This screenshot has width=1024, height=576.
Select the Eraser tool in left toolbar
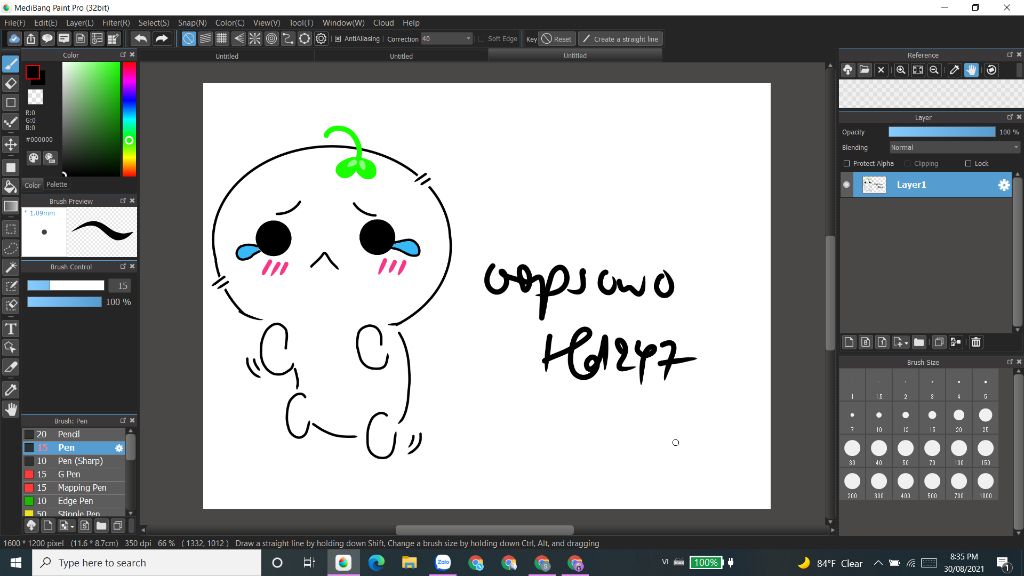pos(11,83)
